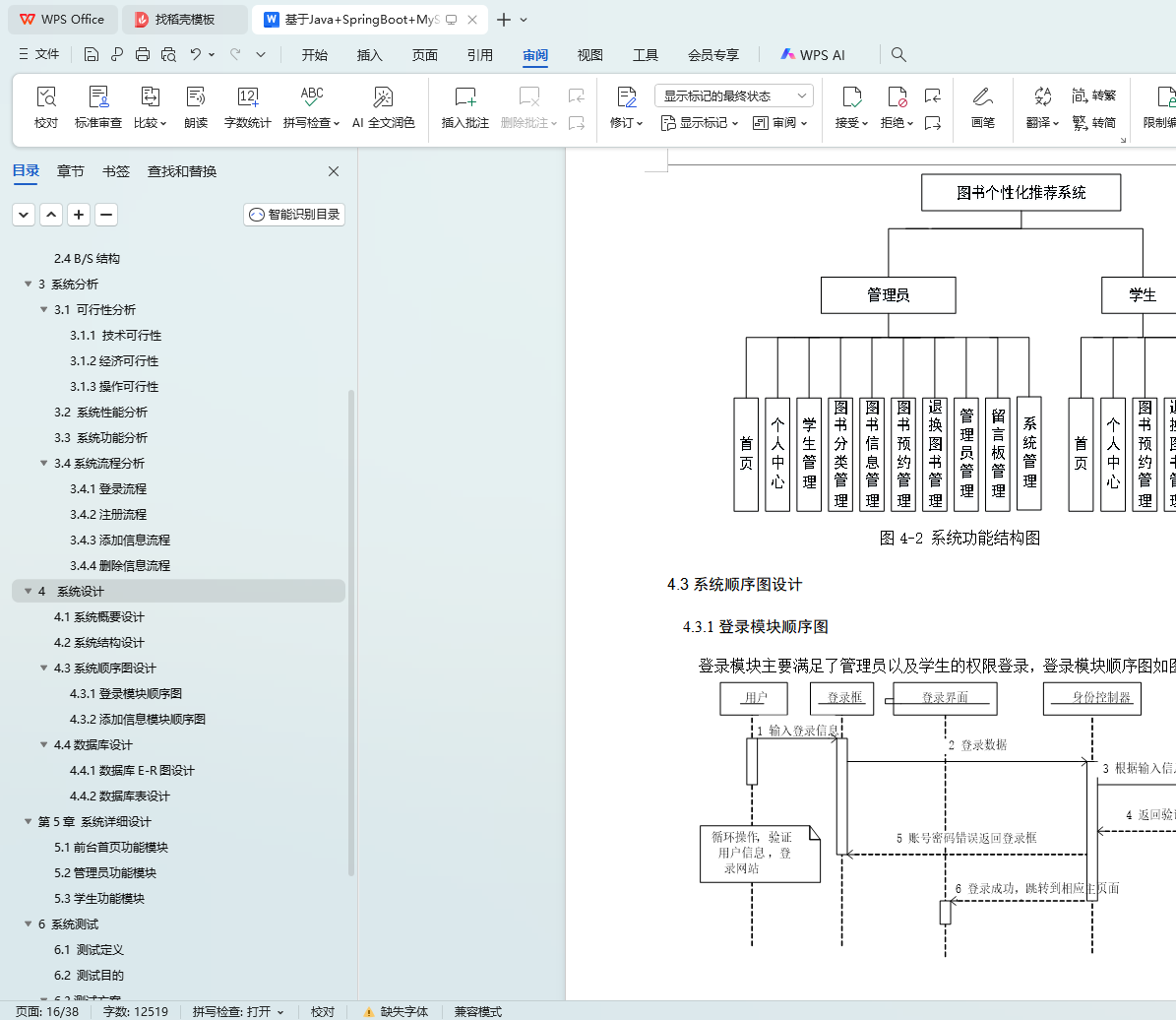The height and width of the screenshot is (1020, 1176).
Task: Click the print icon in quick toolbar
Action: [143, 54]
